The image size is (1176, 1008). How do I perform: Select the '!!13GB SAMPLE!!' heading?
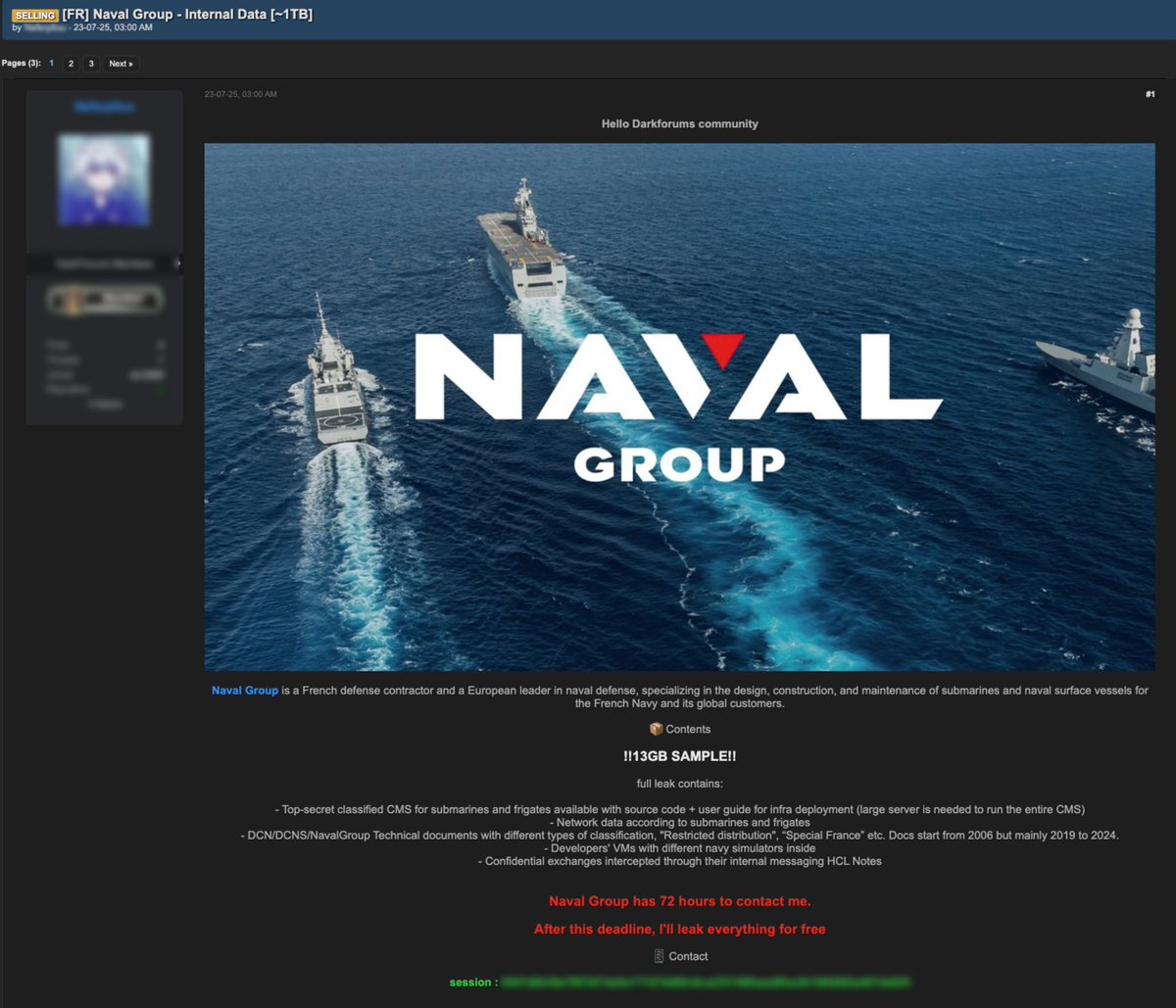point(679,756)
